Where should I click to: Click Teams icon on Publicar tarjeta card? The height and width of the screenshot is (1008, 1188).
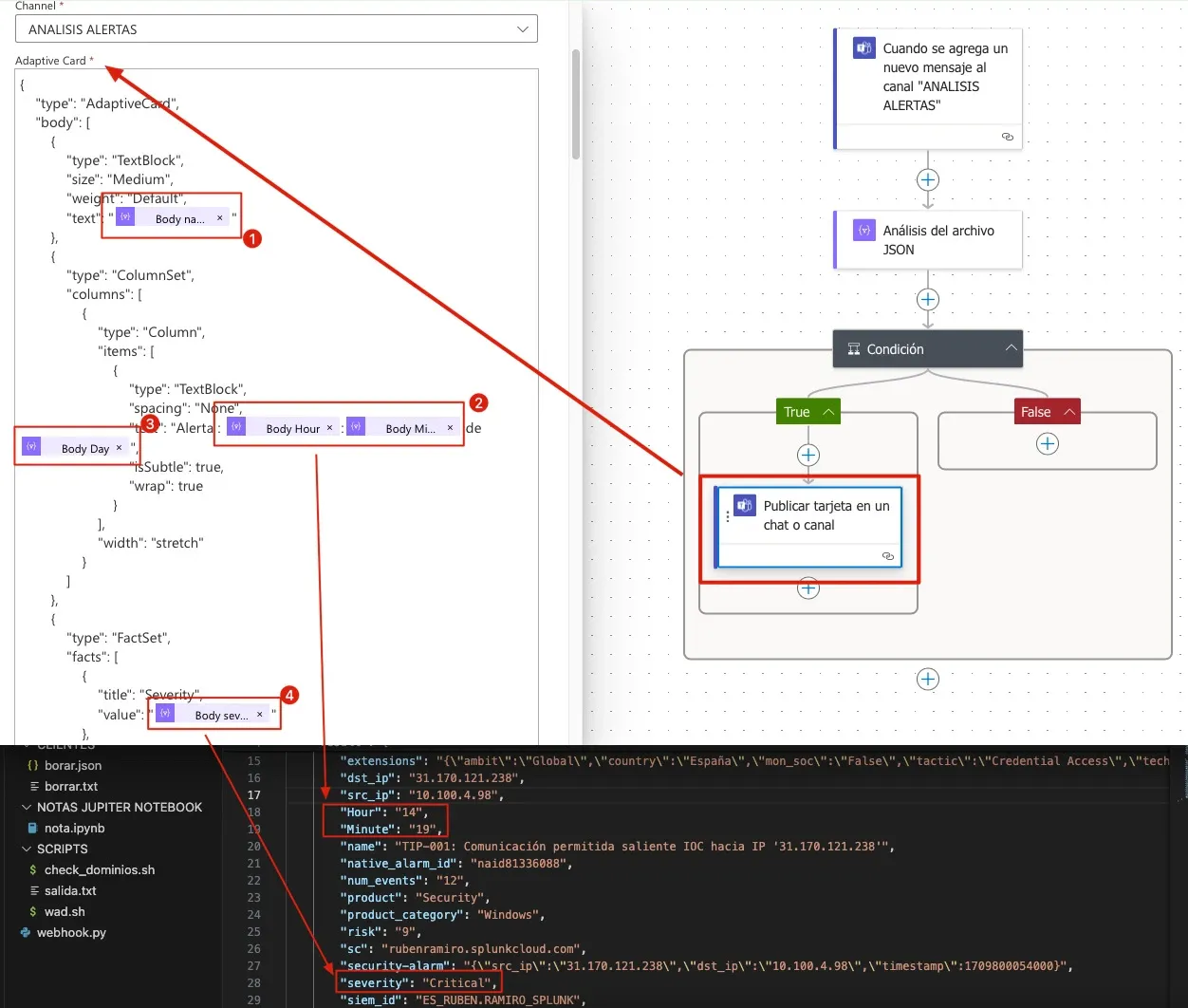(x=745, y=505)
